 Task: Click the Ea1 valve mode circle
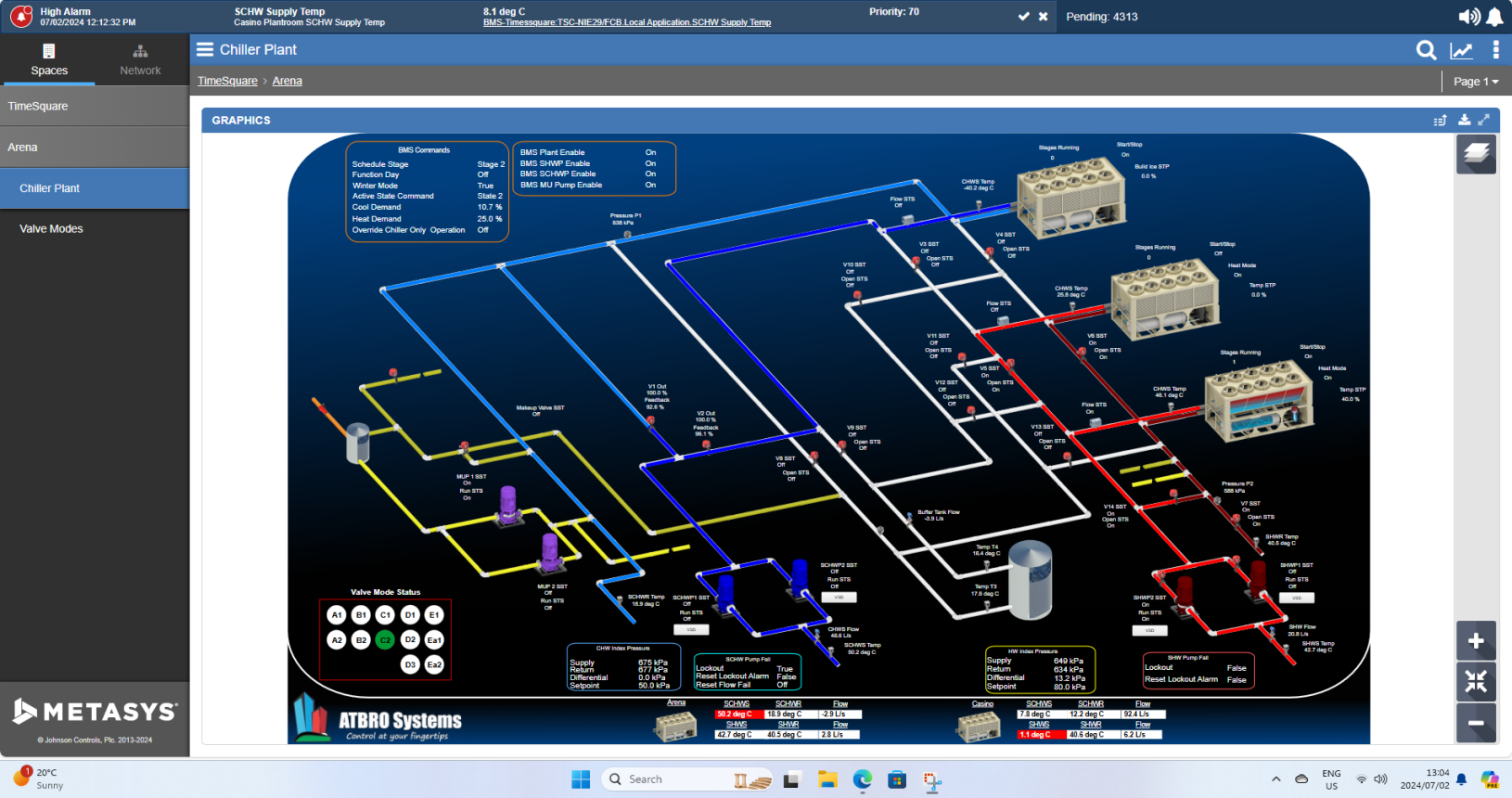click(434, 640)
